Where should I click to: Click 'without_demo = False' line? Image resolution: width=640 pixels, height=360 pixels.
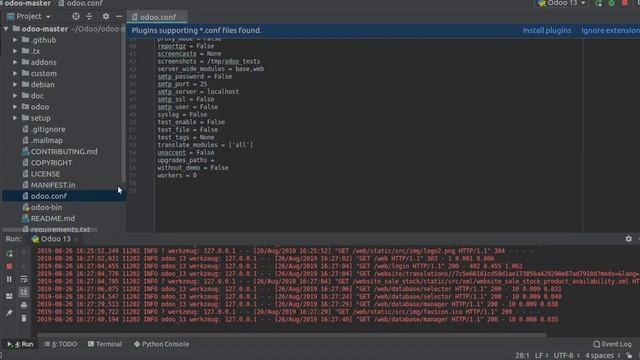[x=193, y=168]
